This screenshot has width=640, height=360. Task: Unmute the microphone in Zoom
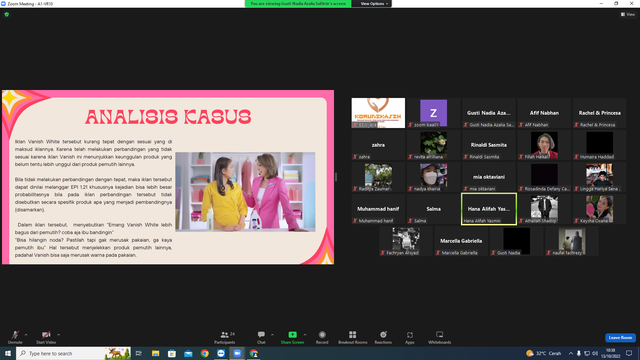click(x=15, y=337)
